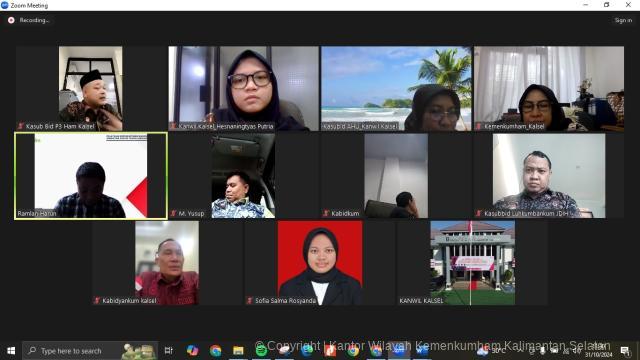Screen dimensions: 640x360
Task: Select the Kanwil Kalsel Hesnaningtyas Putria video
Action: coord(244,88)
